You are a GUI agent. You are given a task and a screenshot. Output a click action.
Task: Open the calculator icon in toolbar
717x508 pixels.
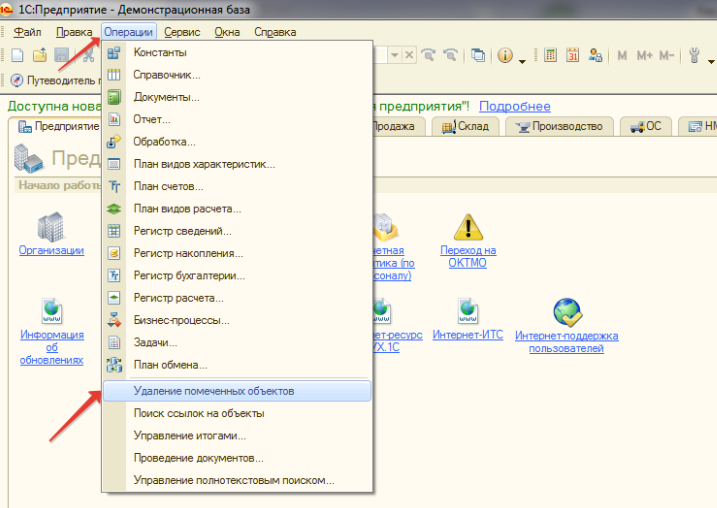[551, 56]
